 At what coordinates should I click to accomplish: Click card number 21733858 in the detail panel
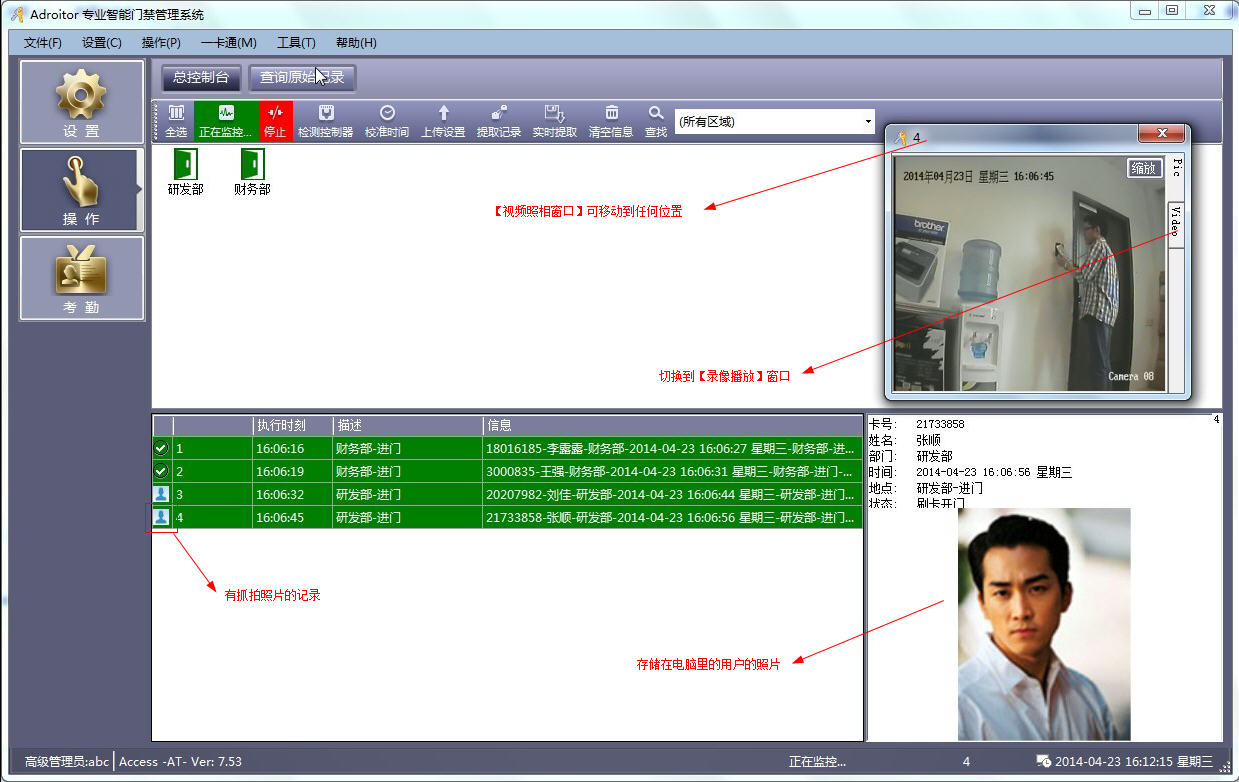pyautogui.click(x=940, y=424)
